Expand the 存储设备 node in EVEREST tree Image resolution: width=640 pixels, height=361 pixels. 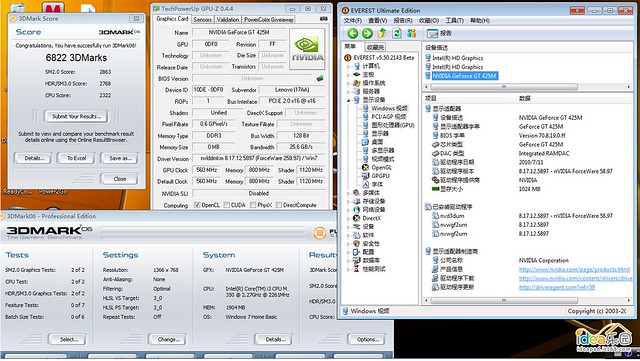tap(348, 201)
